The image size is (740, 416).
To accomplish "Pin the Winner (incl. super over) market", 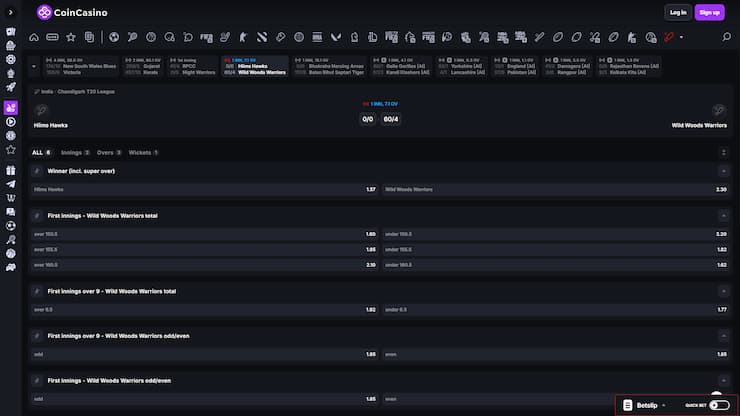I will (x=37, y=171).
